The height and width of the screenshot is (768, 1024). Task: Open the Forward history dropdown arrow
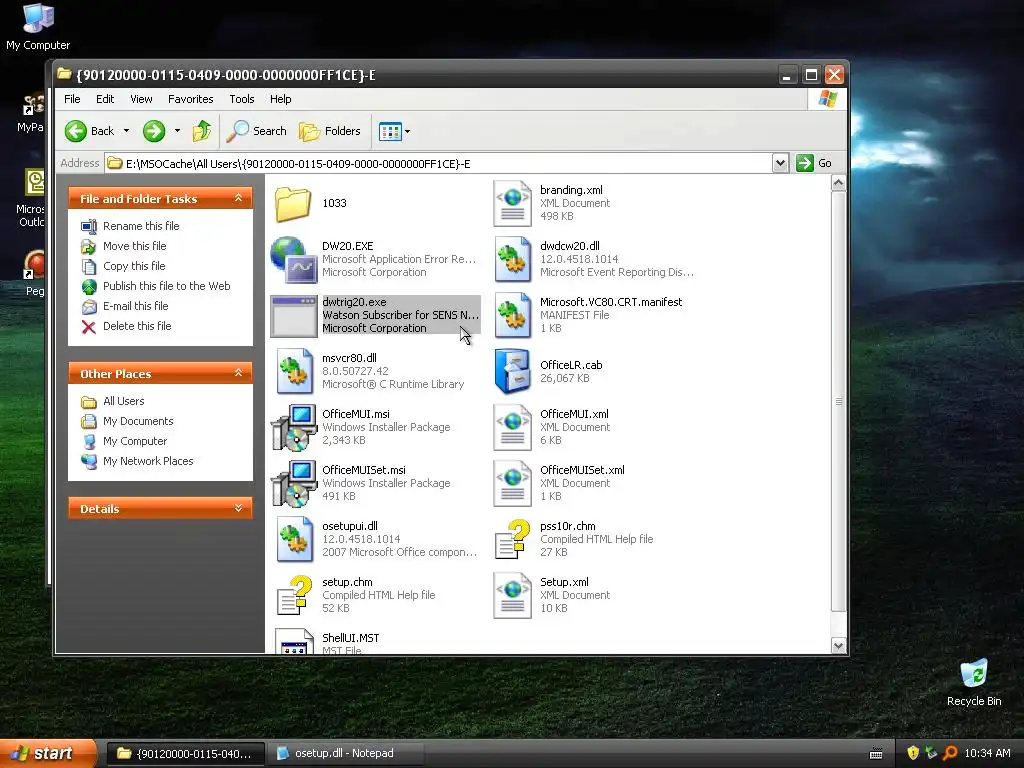(x=177, y=131)
